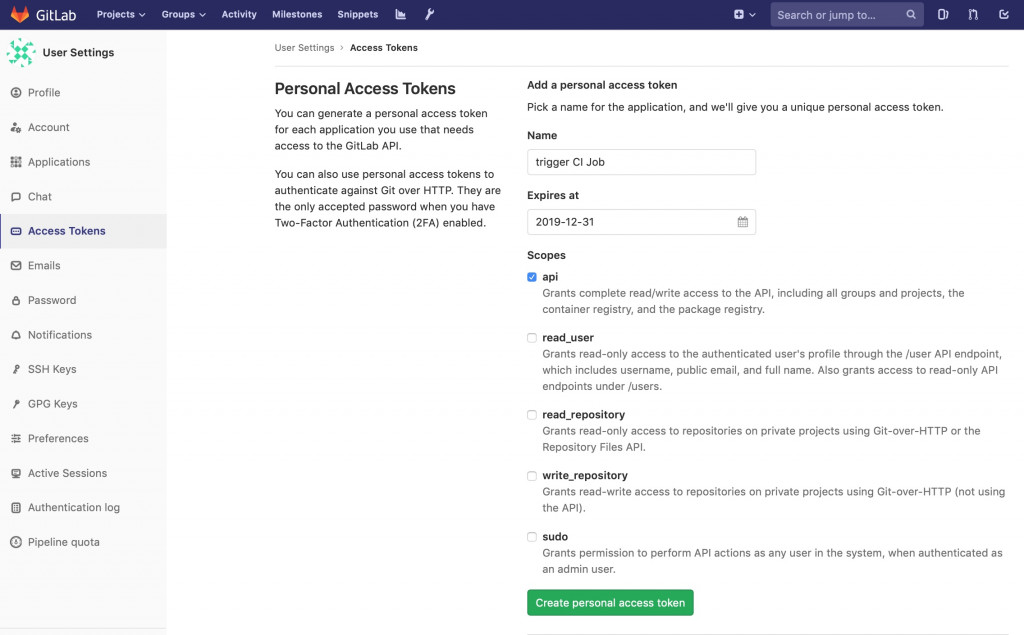1024x635 pixels.
Task: Expand the Projects dropdown menu
Action: tap(121, 15)
